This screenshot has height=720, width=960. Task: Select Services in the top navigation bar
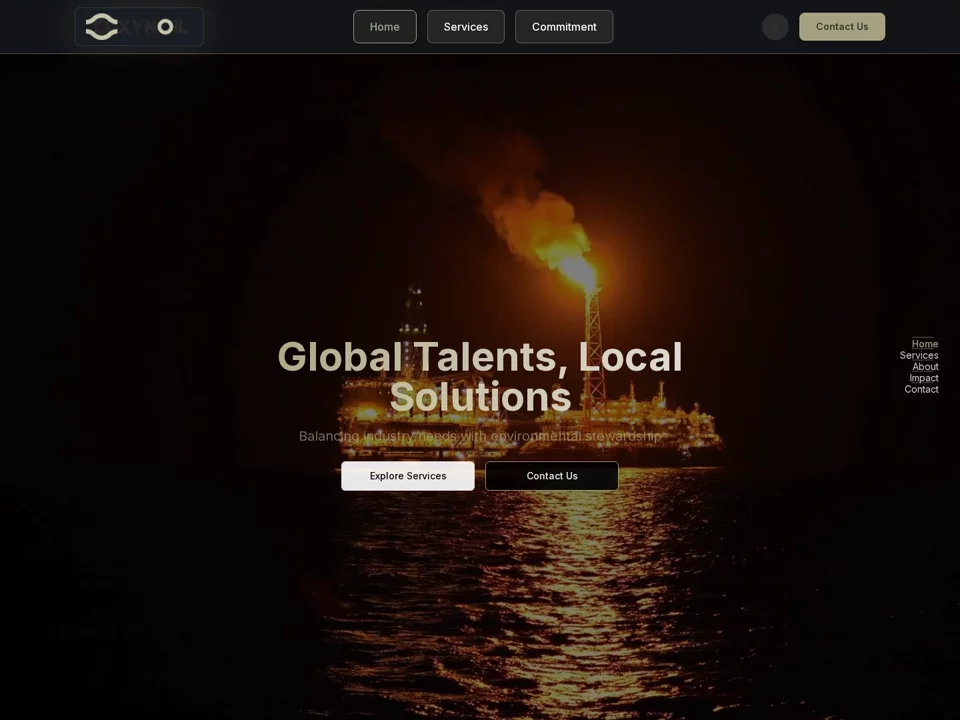[466, 27]
